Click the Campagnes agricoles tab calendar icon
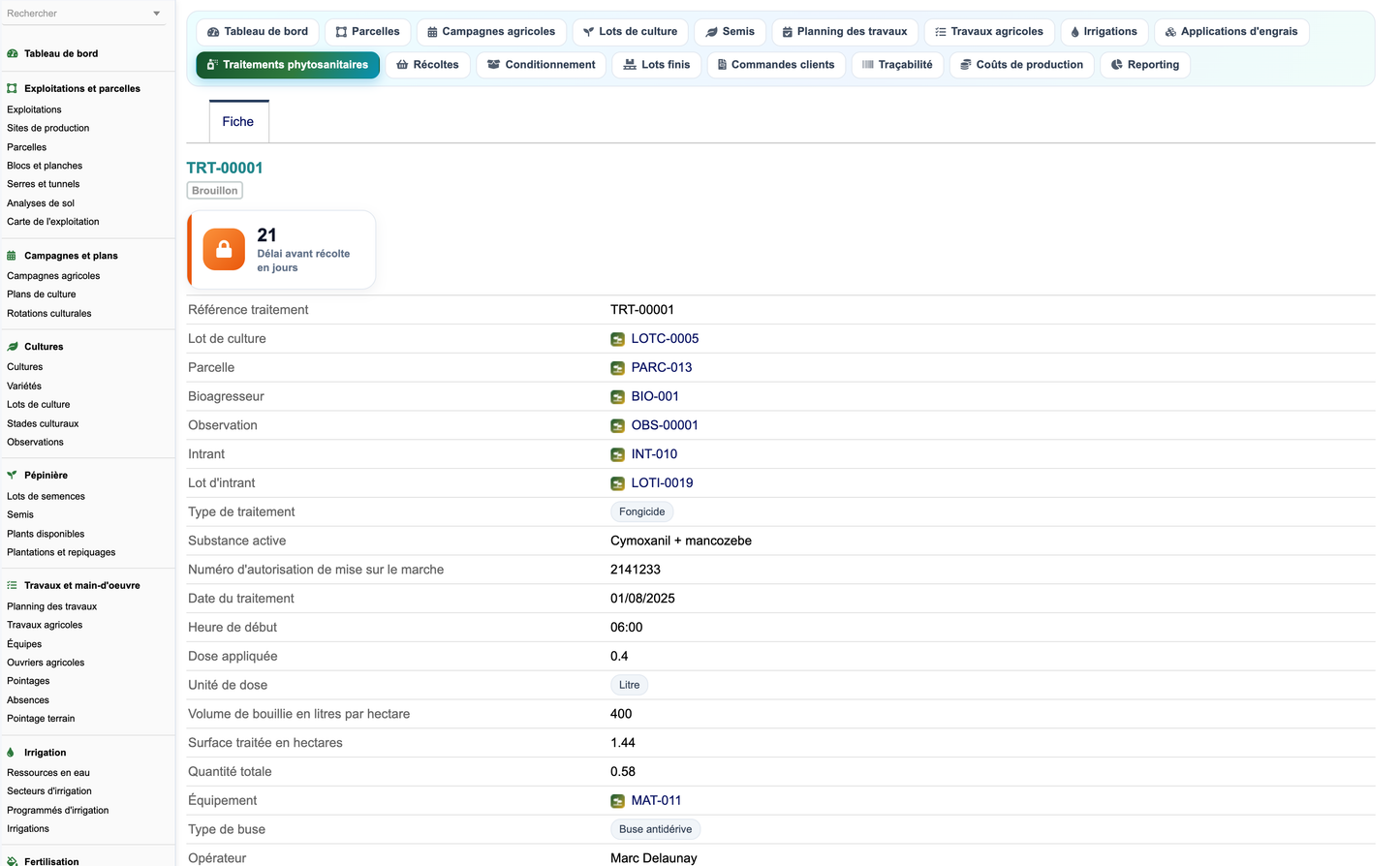1400x866 pixels. click(432, 32)
